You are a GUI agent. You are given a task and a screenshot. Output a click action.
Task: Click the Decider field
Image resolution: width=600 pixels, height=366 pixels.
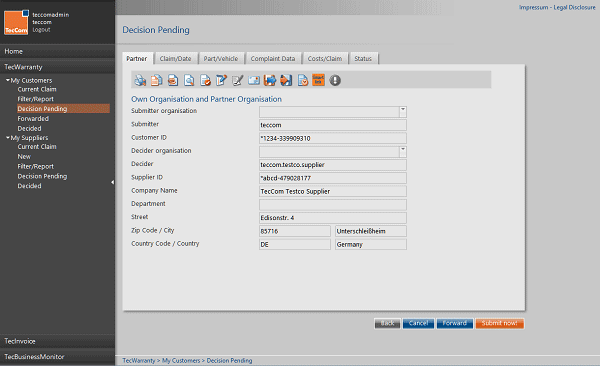pyautogui.click(x=333, y=165)
